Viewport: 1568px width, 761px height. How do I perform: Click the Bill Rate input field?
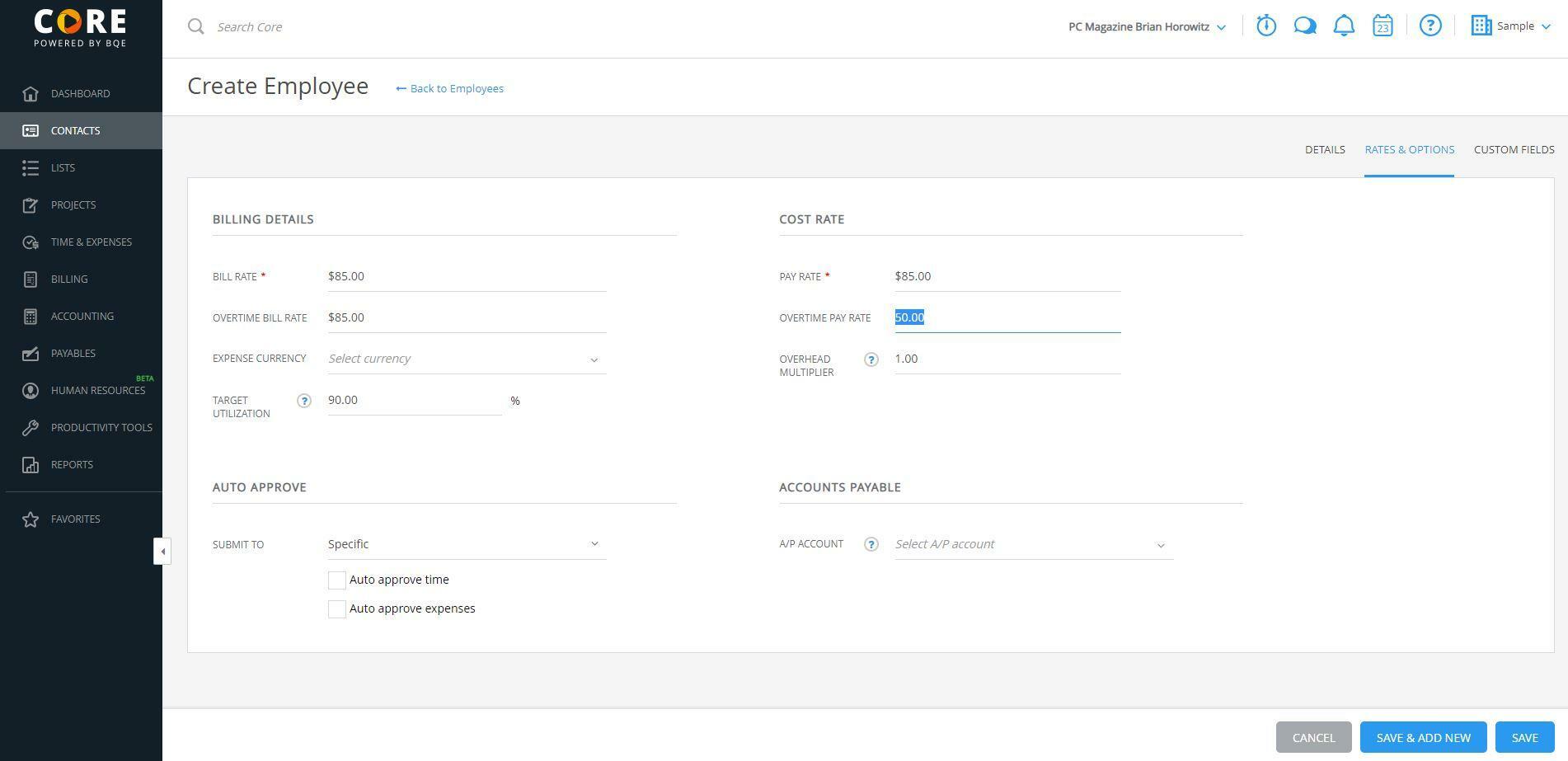click(x=467, y=277)
